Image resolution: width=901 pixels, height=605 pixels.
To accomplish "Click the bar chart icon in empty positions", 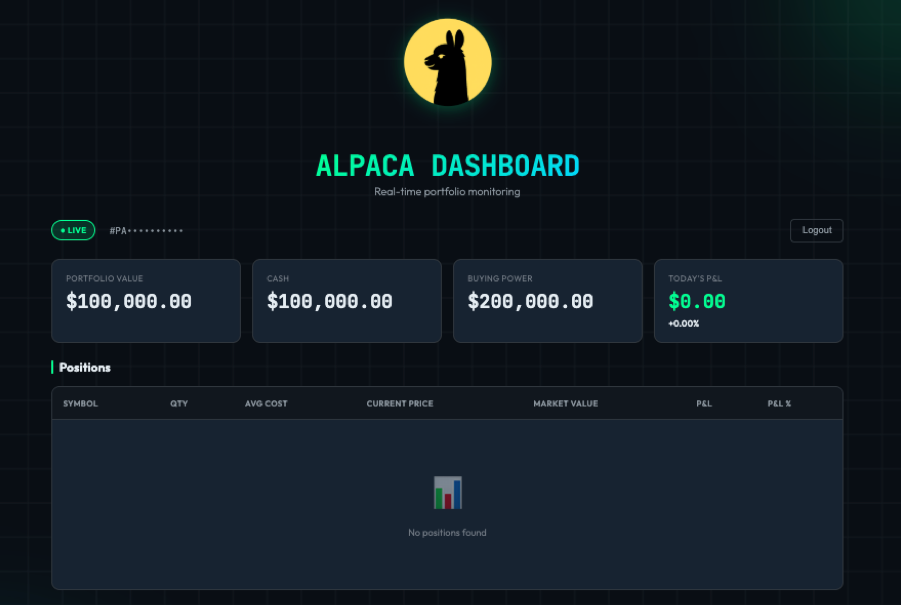I will point(448,492).
